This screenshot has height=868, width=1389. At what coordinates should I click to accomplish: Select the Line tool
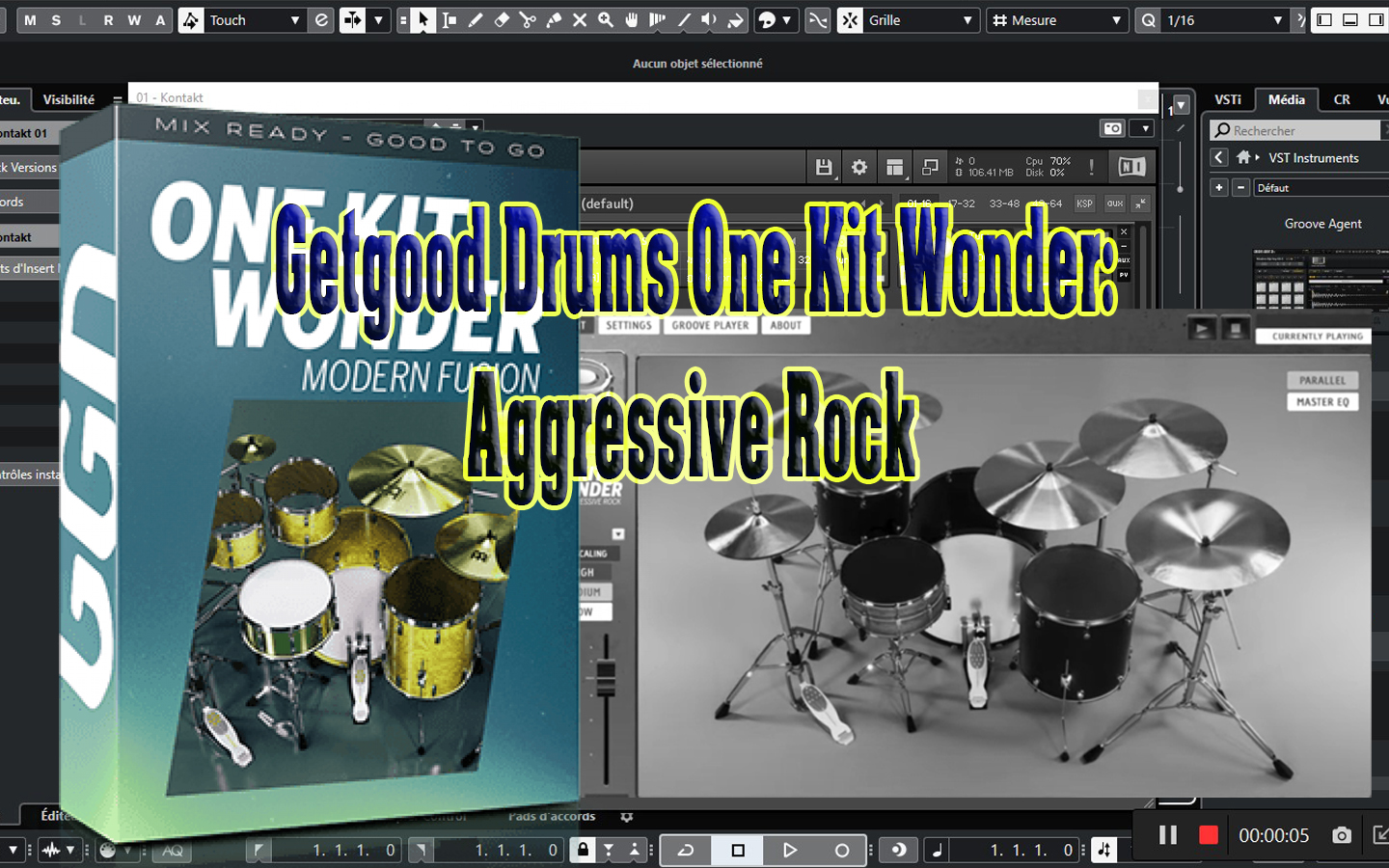(684, 20)
